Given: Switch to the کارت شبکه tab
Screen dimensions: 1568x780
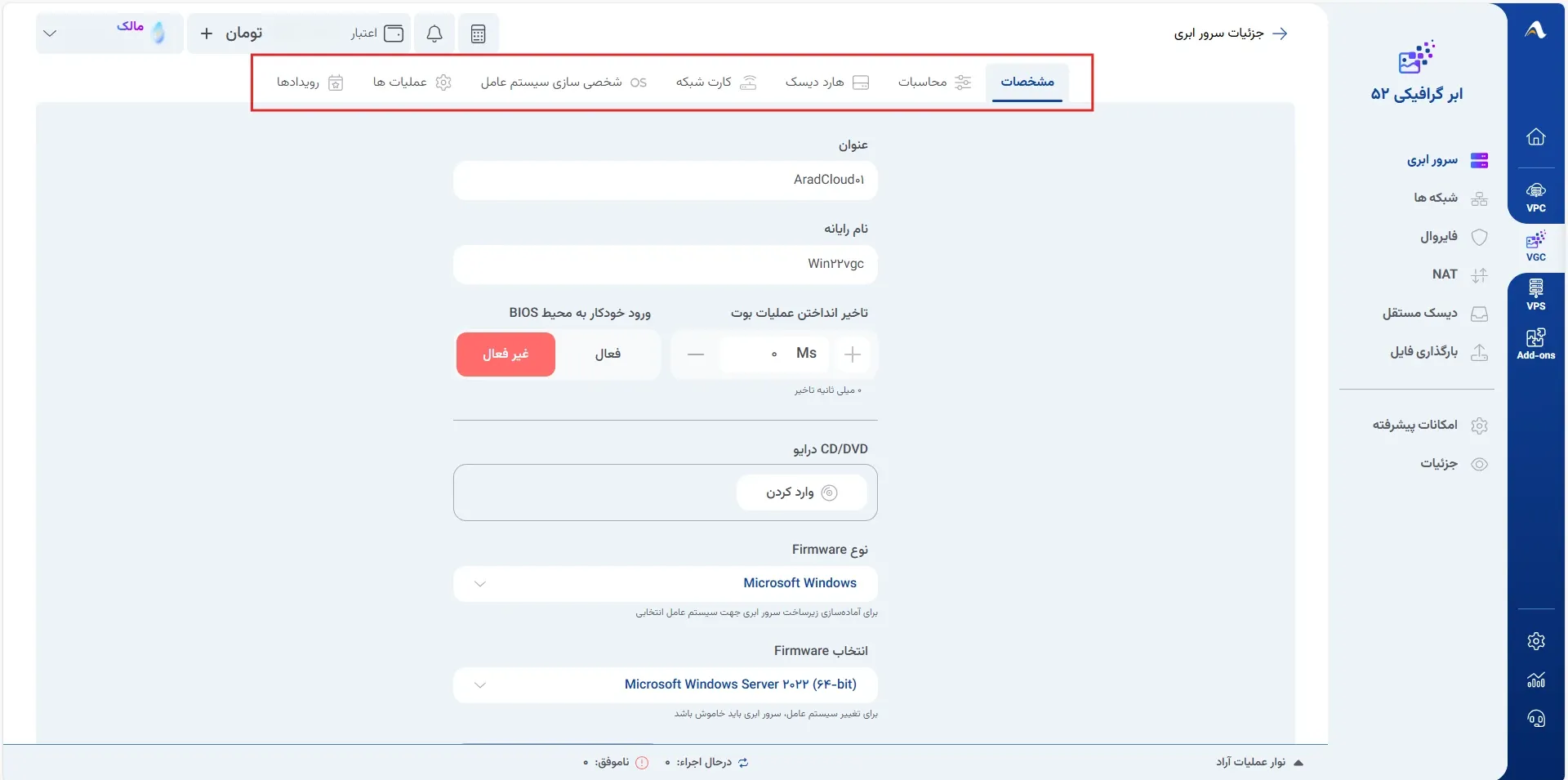Looking at the screenshot, I should (x=716, y=82).
